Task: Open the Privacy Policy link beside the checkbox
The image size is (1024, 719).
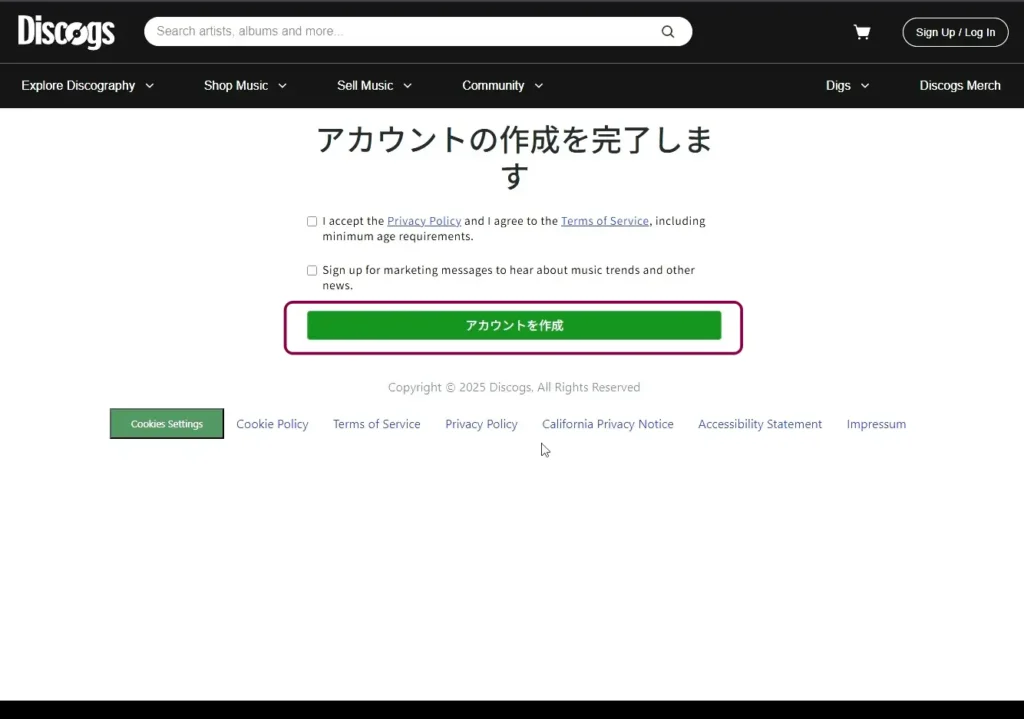Action: pos(424,221)
